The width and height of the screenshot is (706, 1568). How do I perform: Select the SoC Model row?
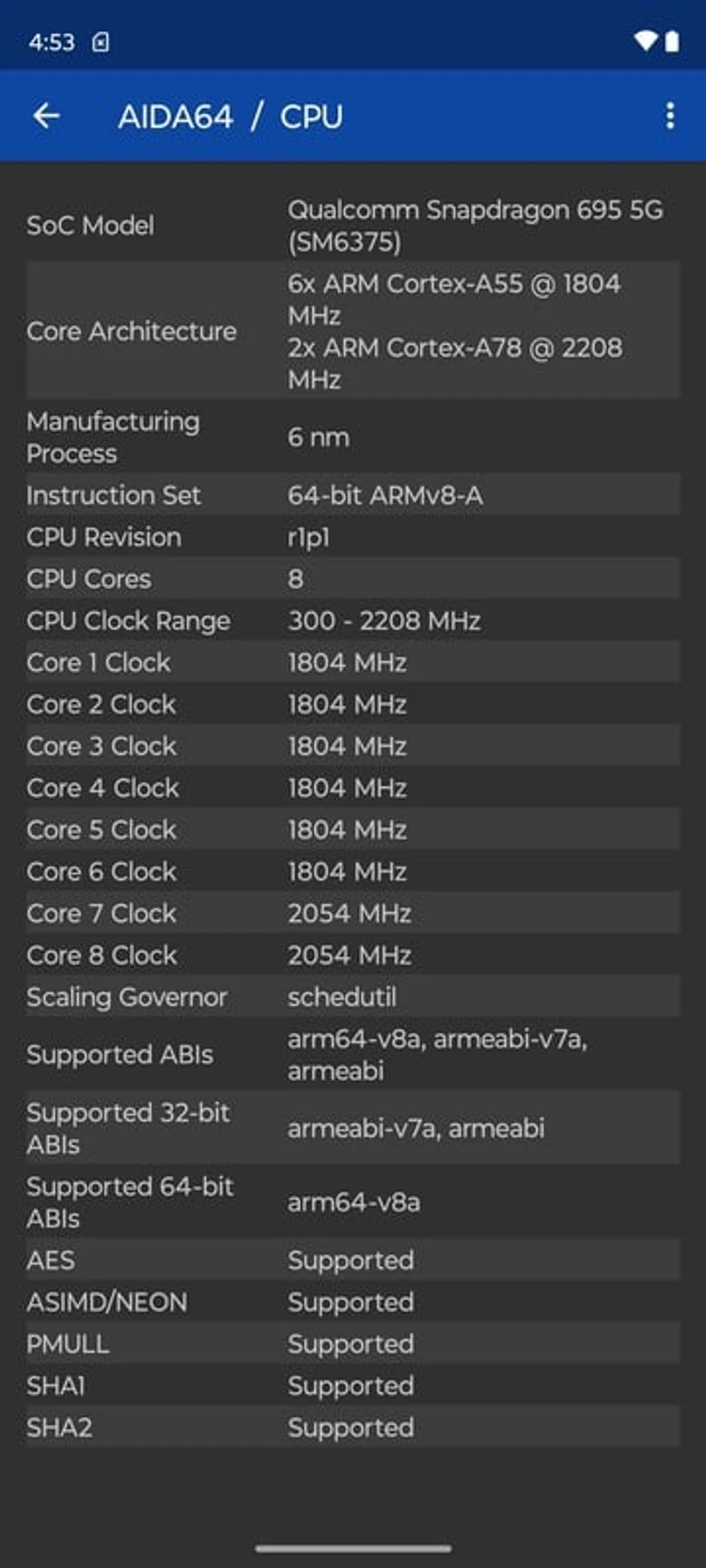pos(353,225)
